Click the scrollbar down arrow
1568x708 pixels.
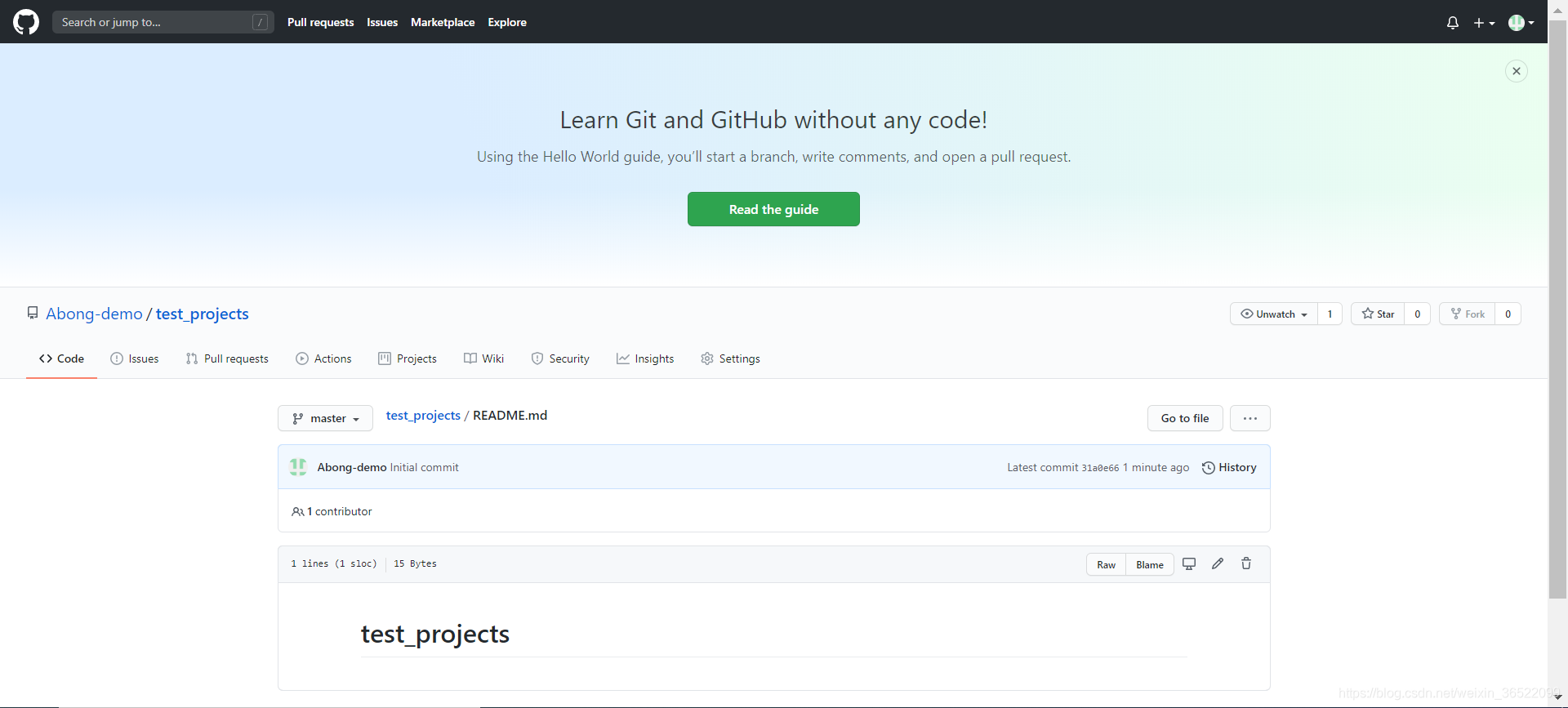coord(1558,697)
